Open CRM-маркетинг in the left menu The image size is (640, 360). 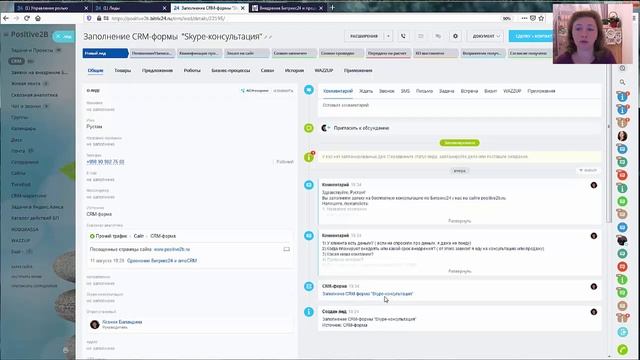coord(29,196)
